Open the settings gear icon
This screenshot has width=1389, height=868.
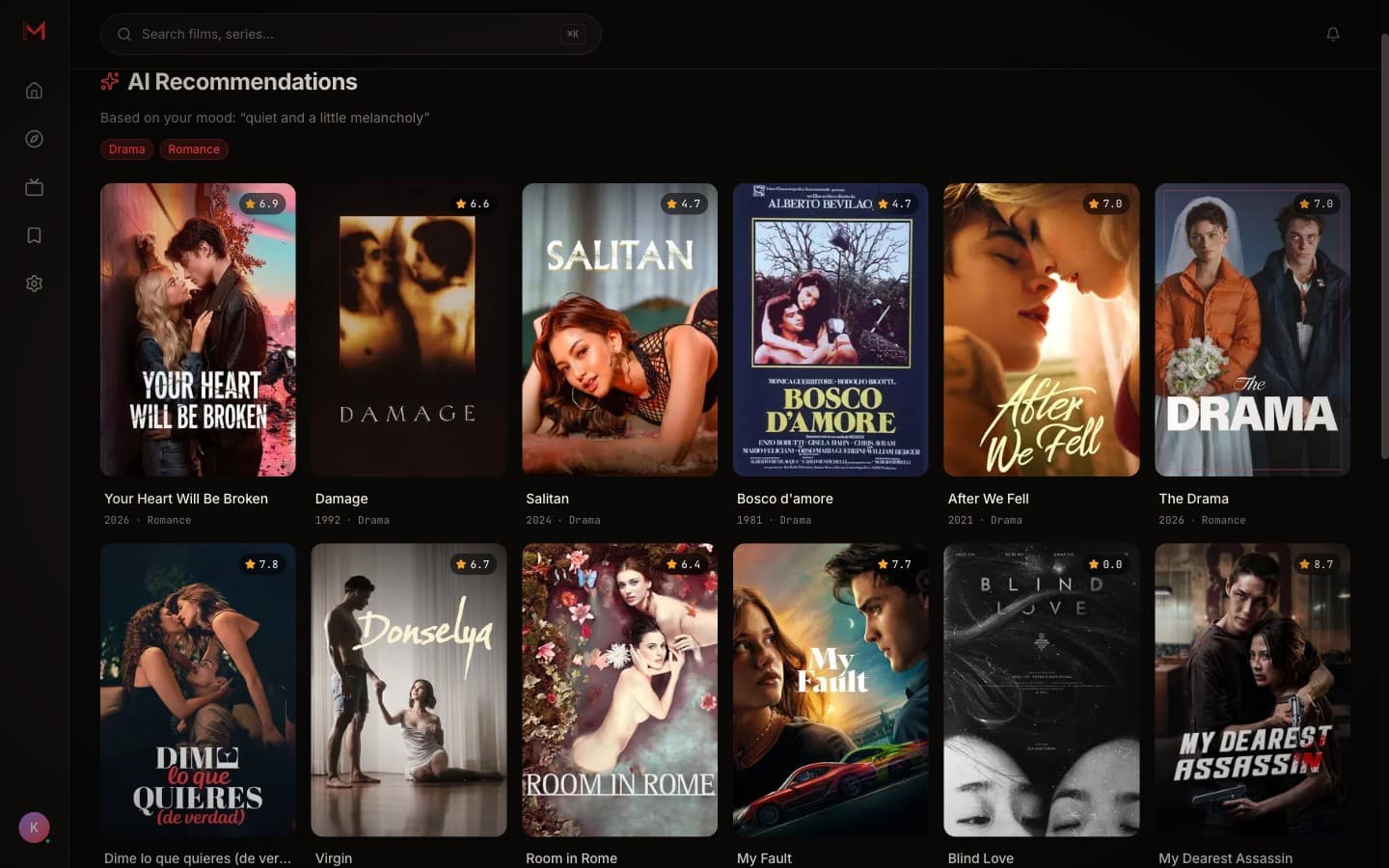tap(34, 284)
